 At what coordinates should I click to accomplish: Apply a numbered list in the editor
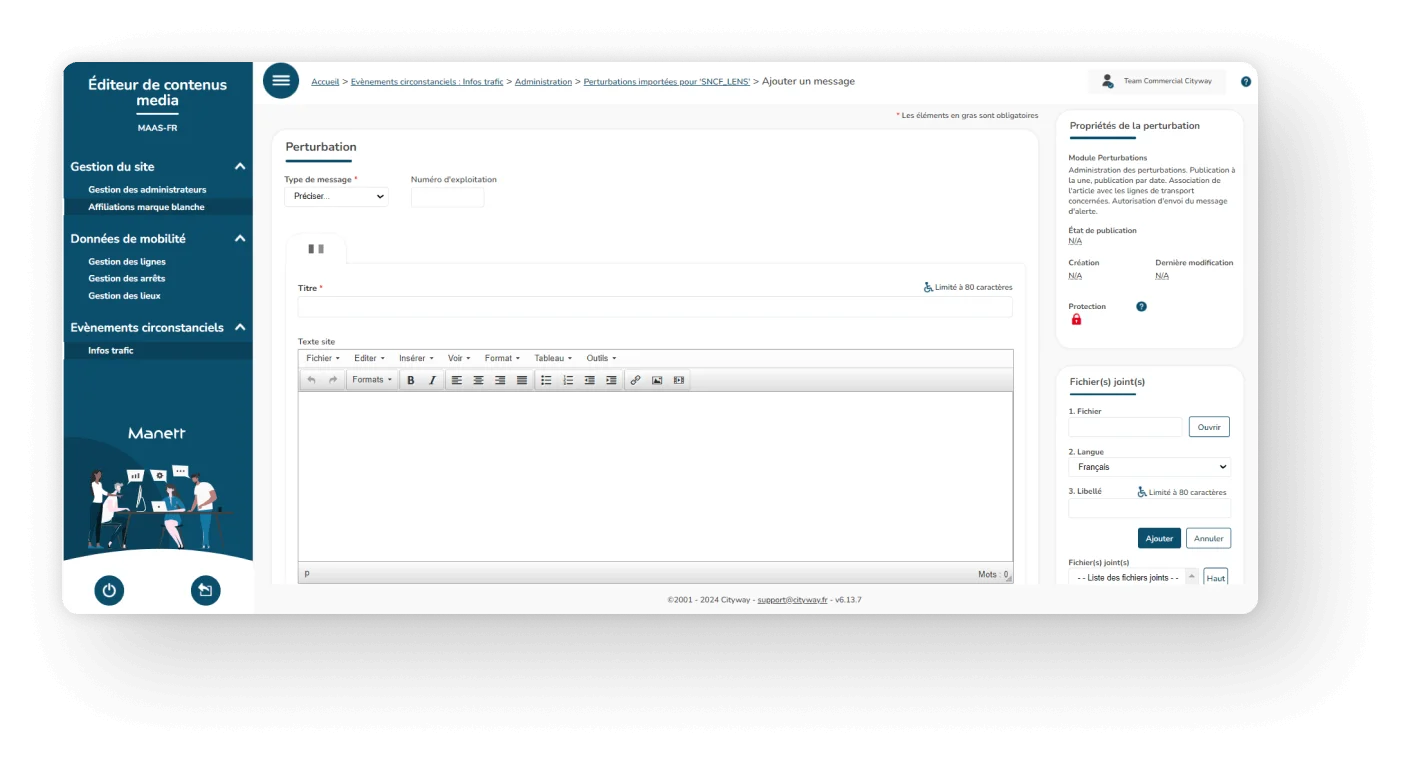[x=568, y=380]
